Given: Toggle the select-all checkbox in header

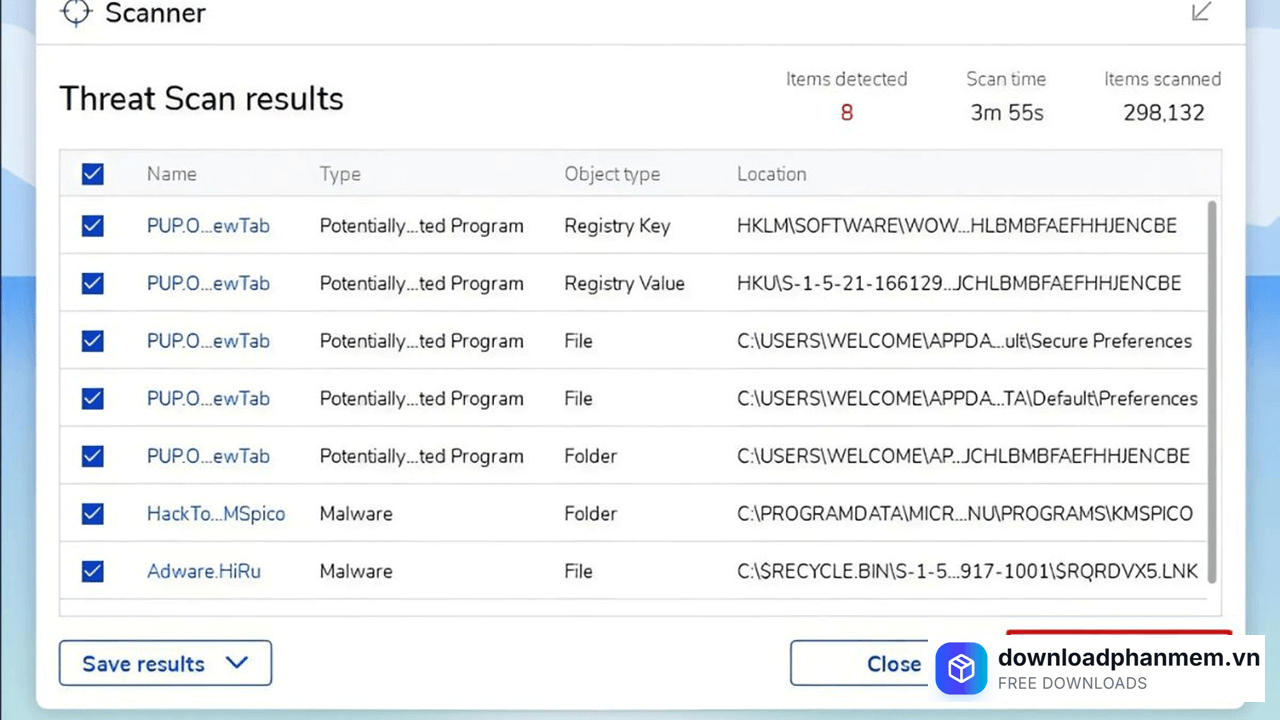Looking at the screenshot, I should (93, 174).
